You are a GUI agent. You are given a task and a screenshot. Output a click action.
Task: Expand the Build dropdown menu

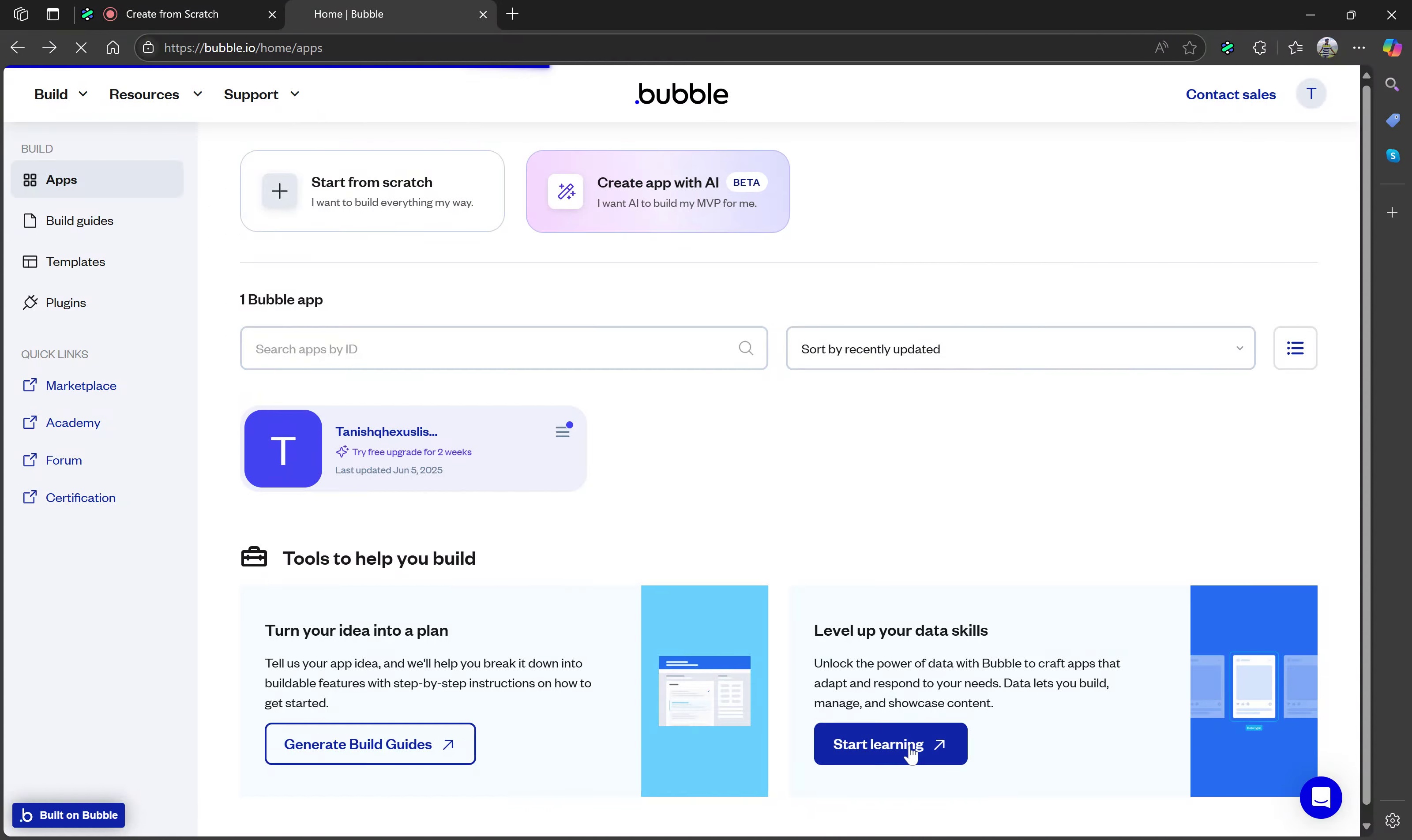(60, 94)
